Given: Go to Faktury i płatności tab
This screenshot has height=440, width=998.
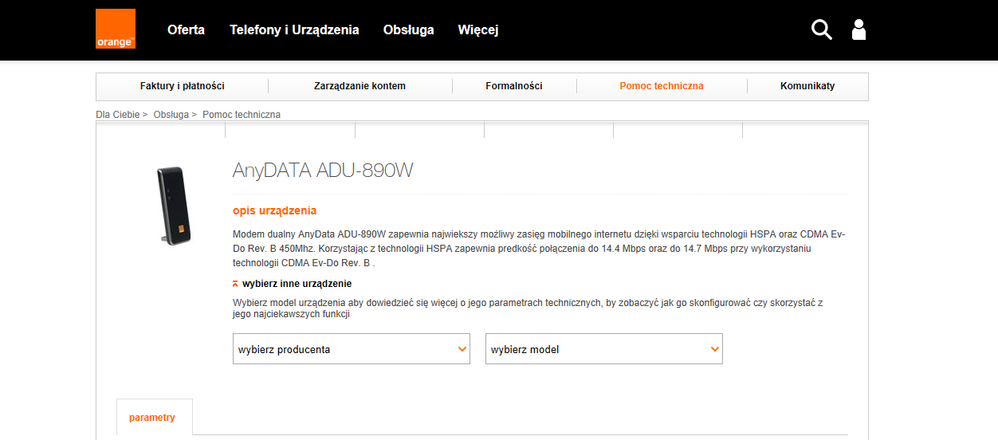Looking at the screenshot, I should tap(182, 86).
